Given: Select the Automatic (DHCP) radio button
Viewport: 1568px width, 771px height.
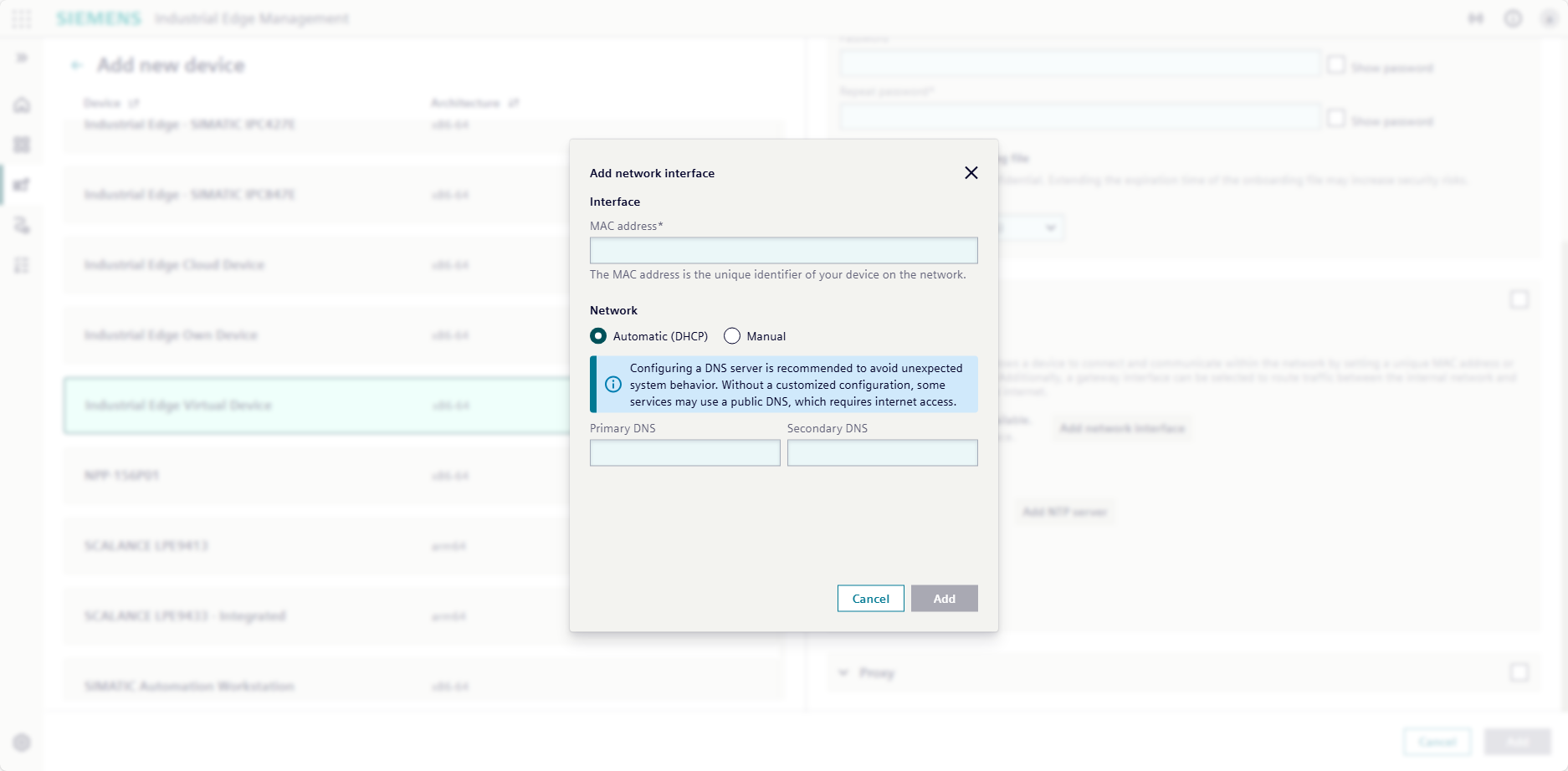Looking at the screenshot, I should pos(598,336).
